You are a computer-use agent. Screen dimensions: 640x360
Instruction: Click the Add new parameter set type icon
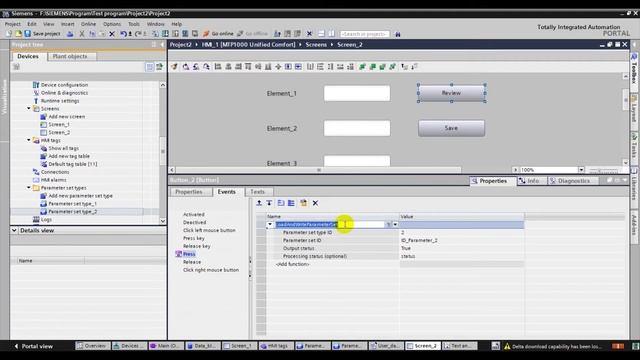point(44,196)
